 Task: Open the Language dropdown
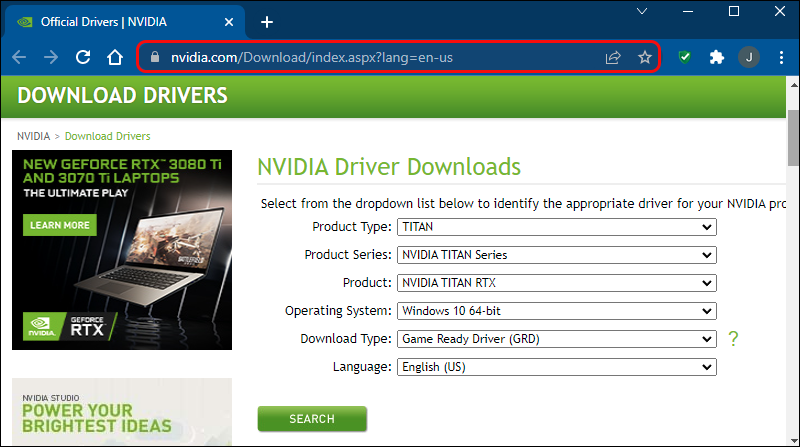point(557,367)
